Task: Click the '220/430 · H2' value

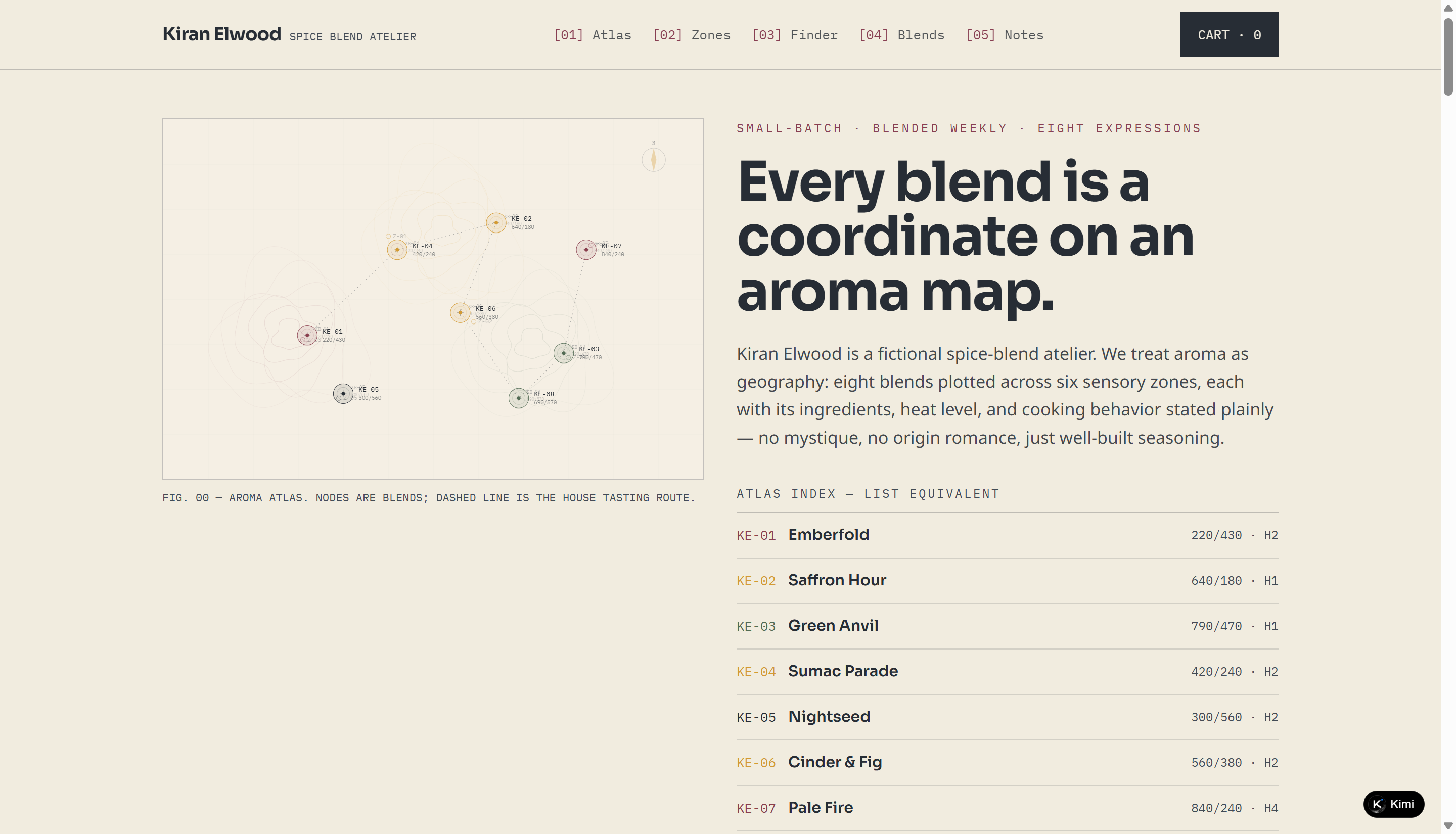Action: (1235, 535)
